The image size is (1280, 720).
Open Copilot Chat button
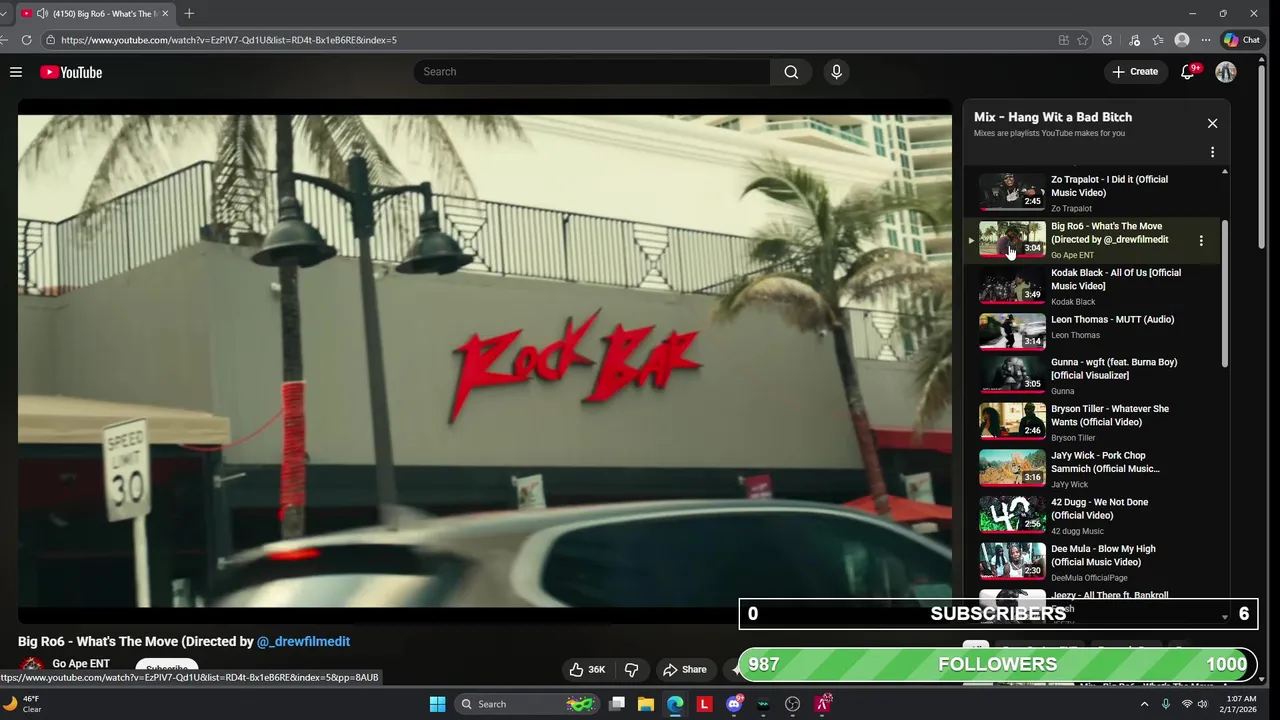pos(1242,40)
